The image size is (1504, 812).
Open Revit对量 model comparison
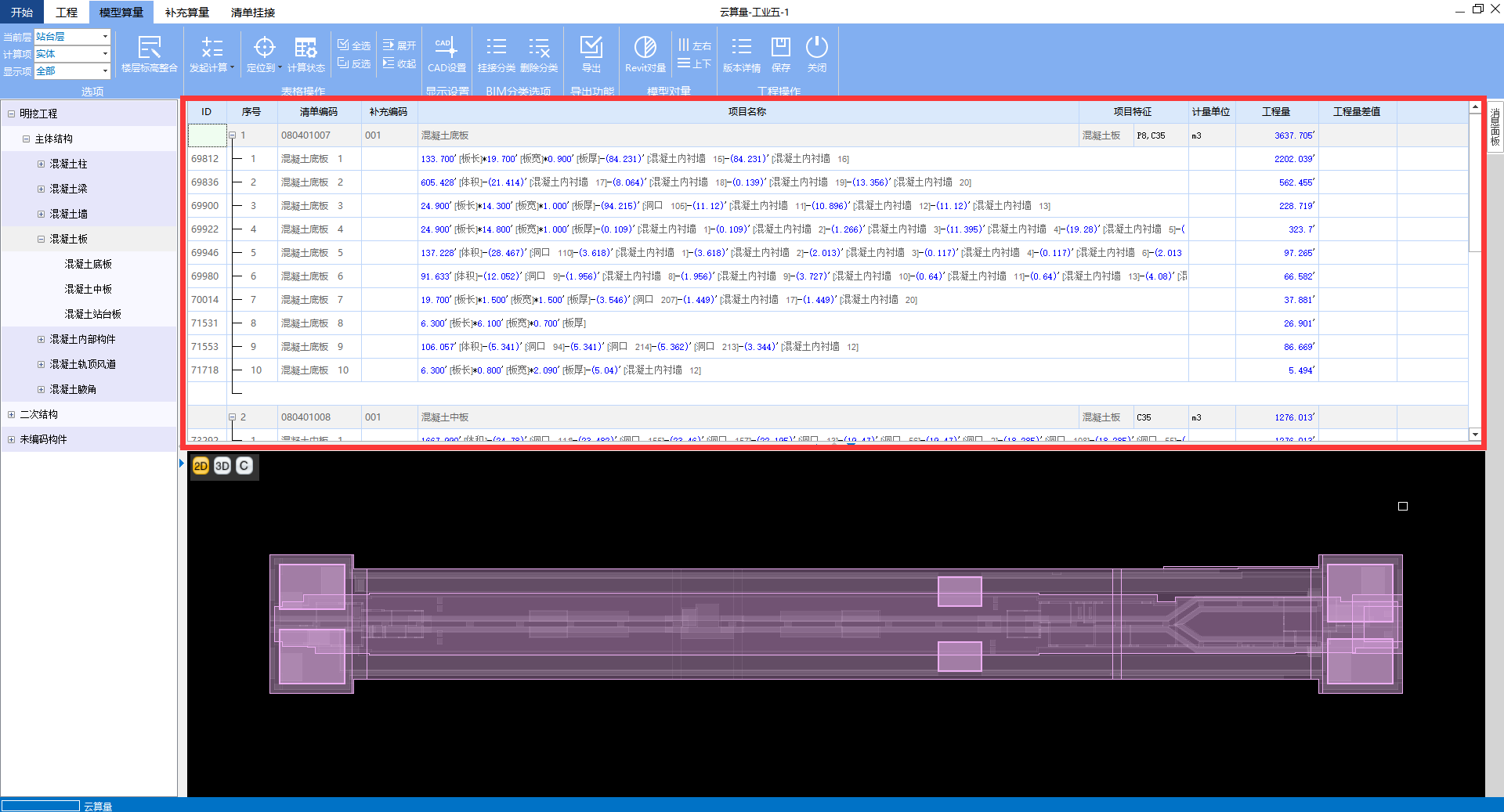point(645,54)
